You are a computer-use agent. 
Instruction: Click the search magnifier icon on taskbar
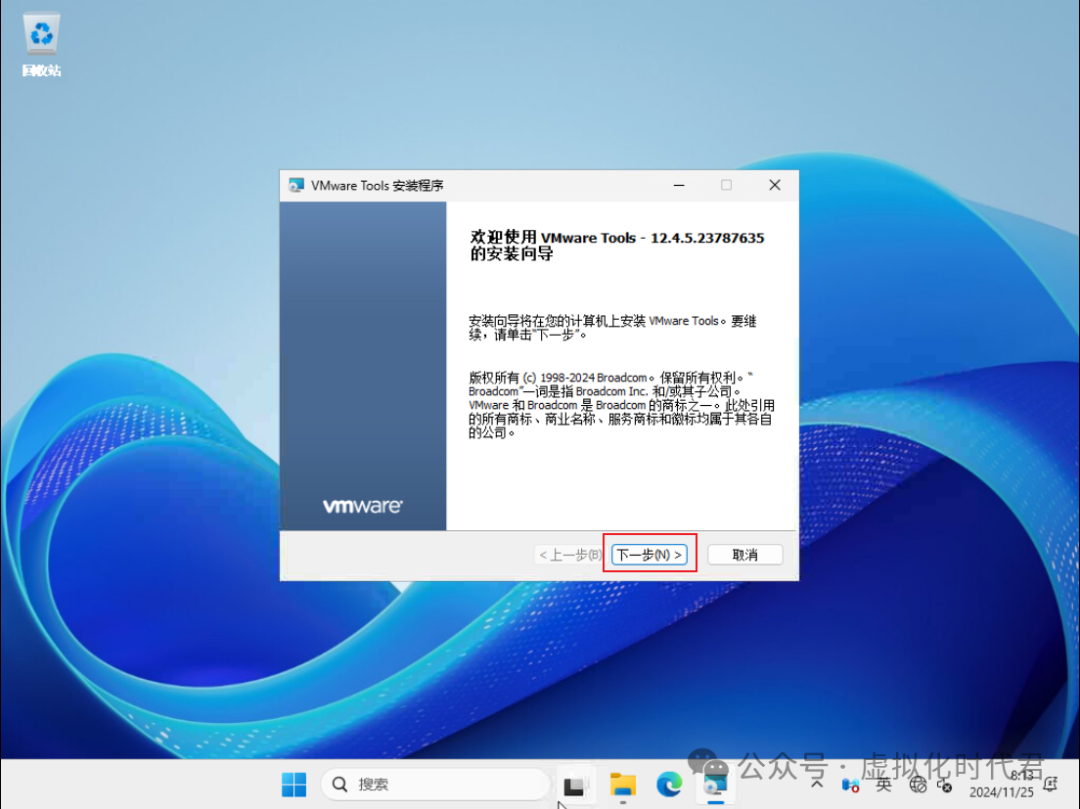(x=341, y=784)
